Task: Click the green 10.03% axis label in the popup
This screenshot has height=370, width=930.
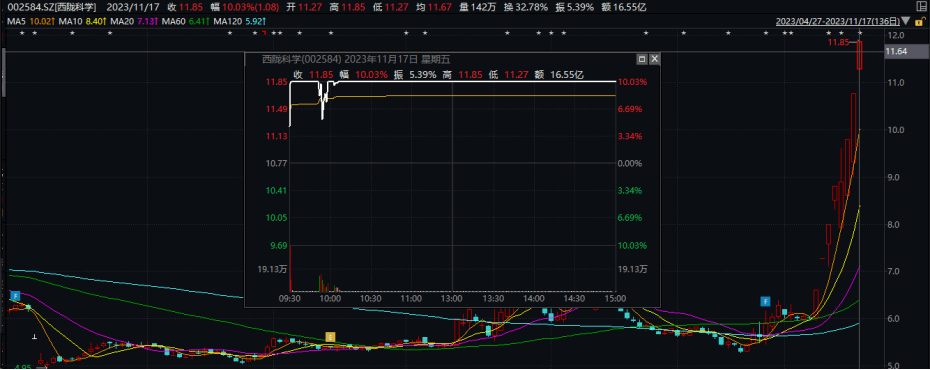Action: (x=631, y=245)
